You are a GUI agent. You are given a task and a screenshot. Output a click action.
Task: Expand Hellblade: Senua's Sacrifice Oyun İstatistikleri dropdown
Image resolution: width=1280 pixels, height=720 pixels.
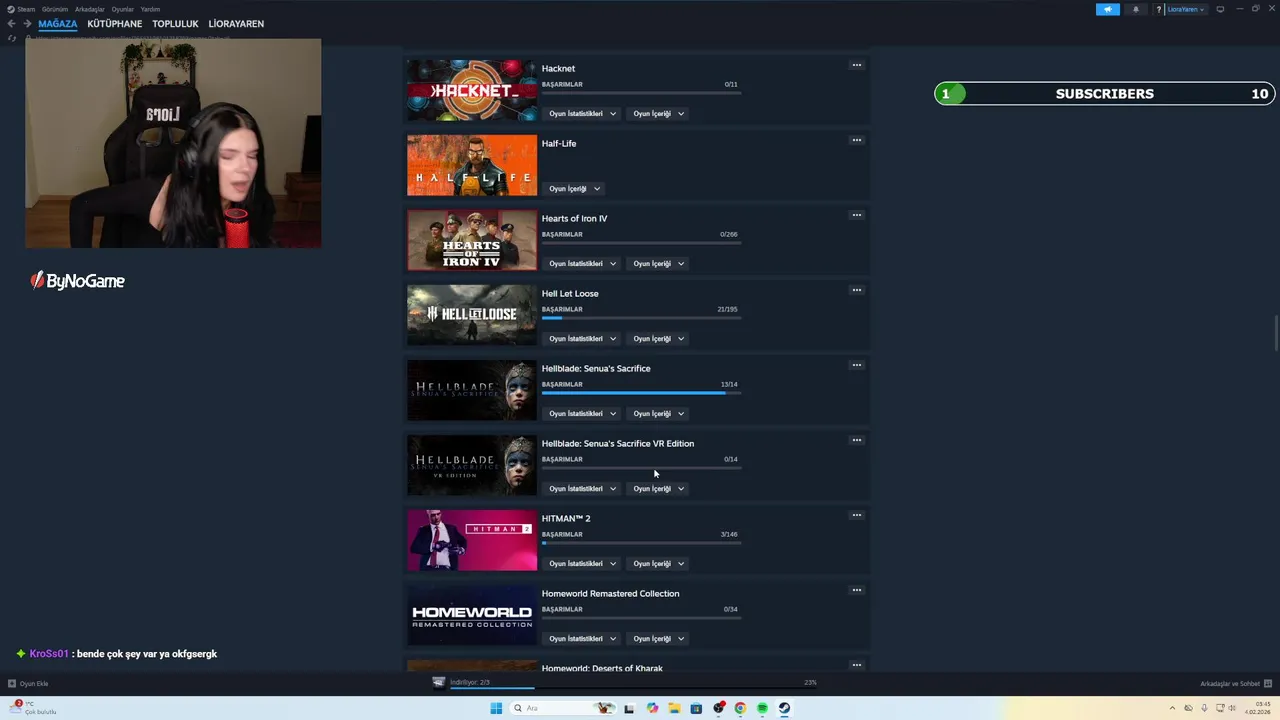582,414
